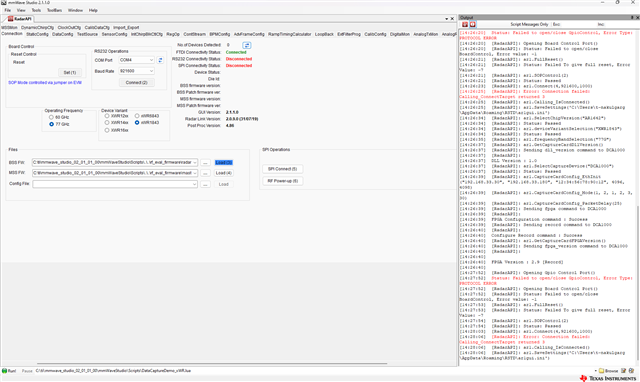Click the second red icon in Output toolbar
The width and height of the screenshot is (640, 382).
[472, 24]
